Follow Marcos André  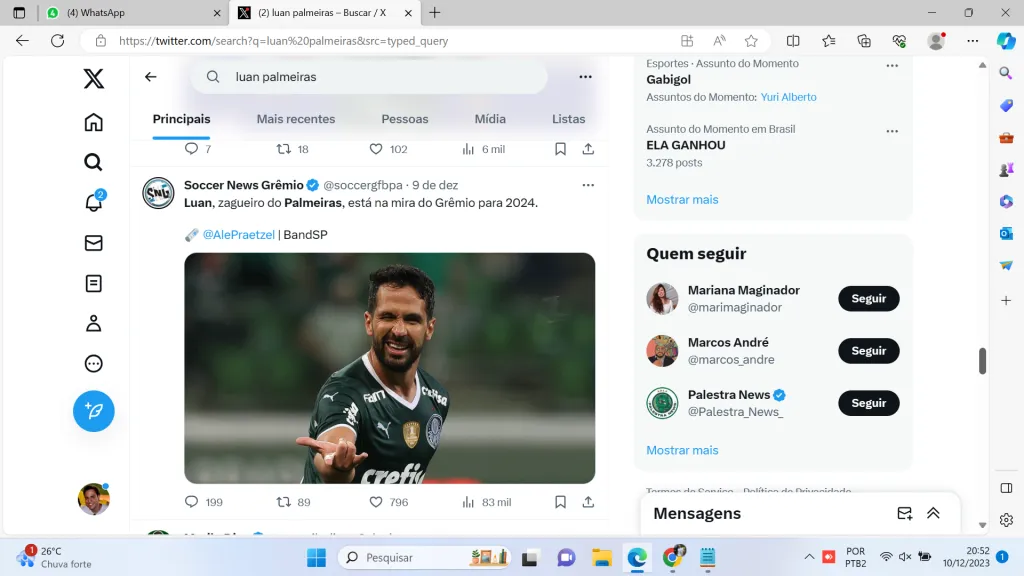point(868,351)
